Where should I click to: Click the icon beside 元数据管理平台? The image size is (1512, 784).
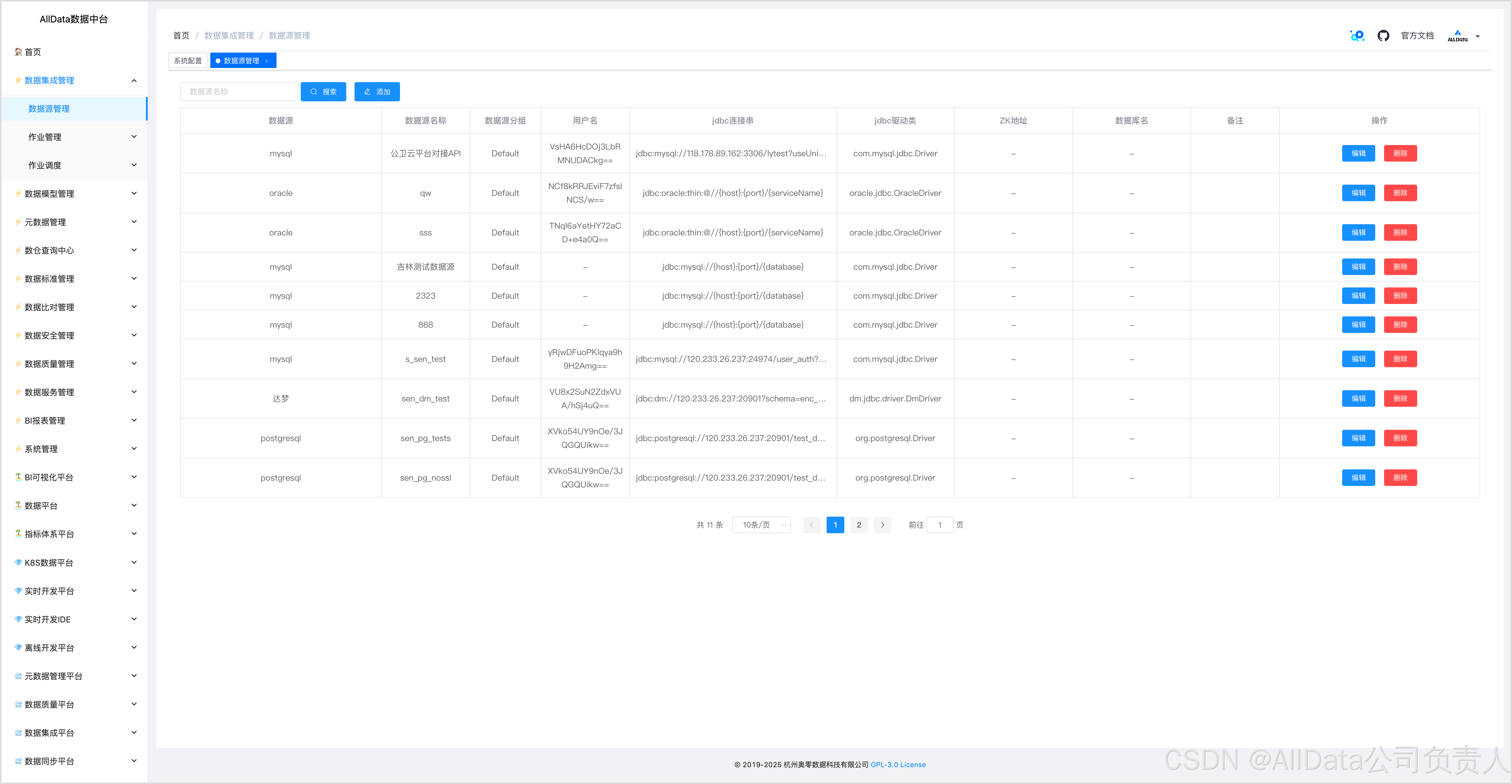click(x=18, y=676)
